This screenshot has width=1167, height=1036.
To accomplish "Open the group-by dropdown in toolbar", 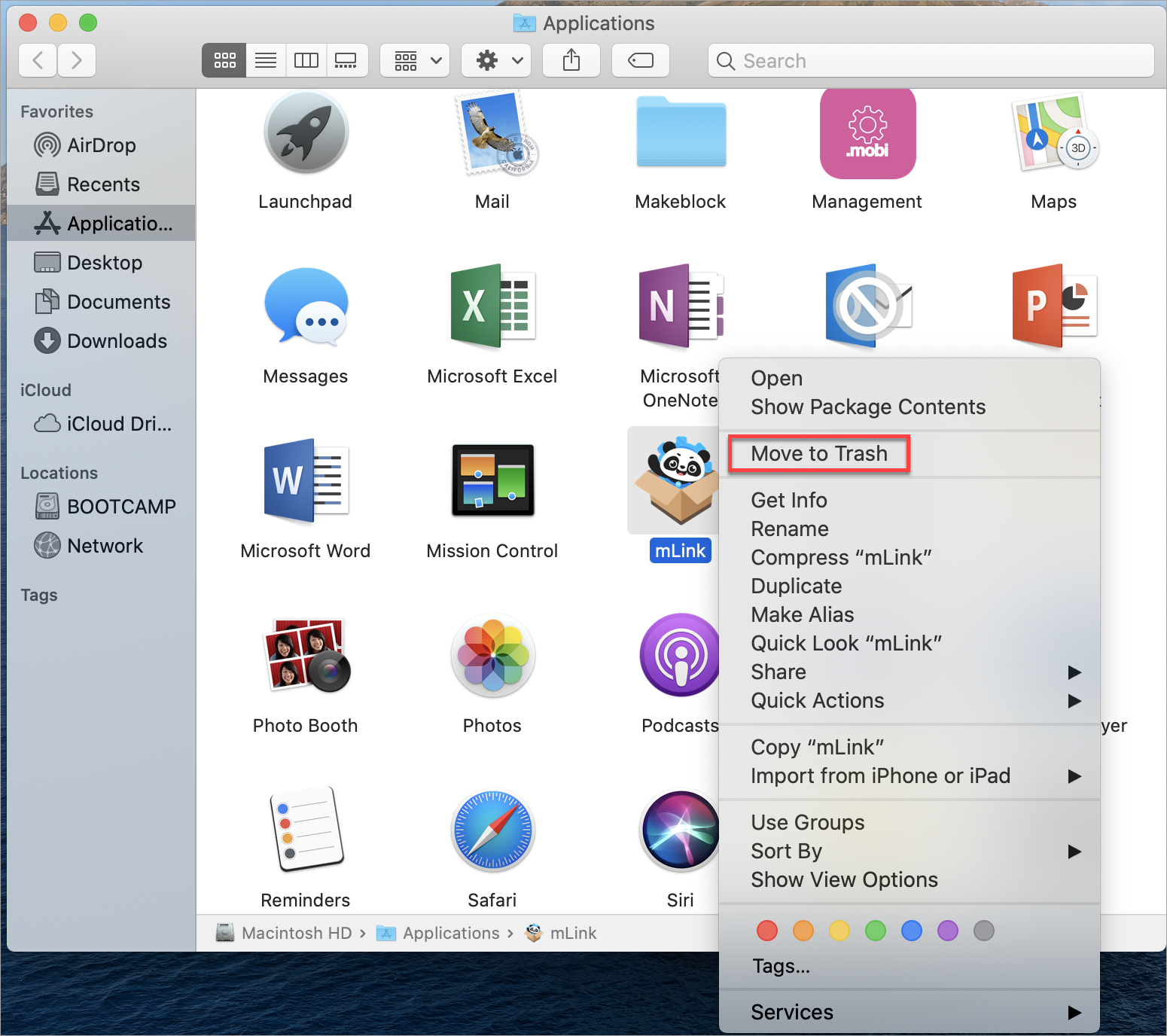I will coord(415,60).
